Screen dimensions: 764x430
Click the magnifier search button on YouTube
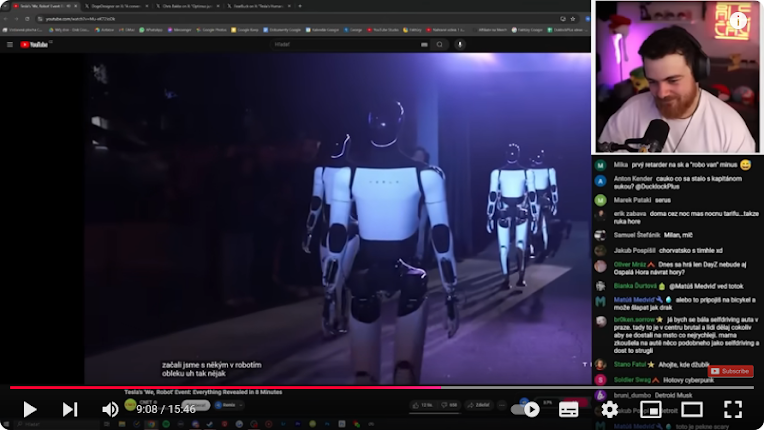(x=439, y=44)
